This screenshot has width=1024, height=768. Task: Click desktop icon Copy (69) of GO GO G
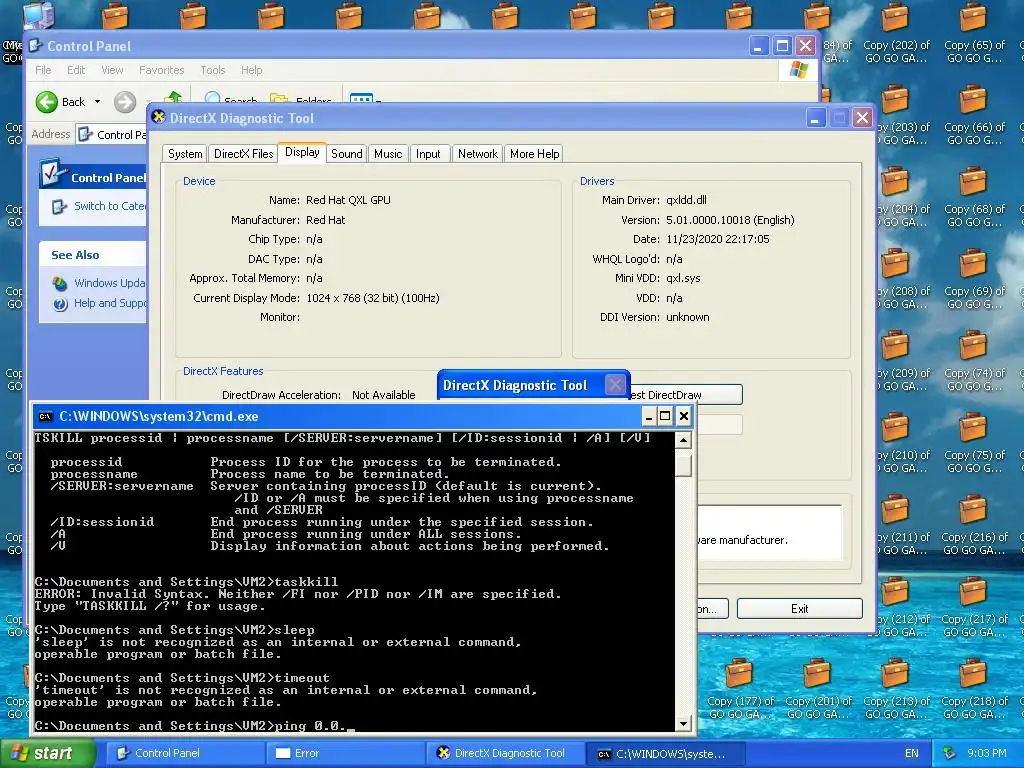[974, 280]
